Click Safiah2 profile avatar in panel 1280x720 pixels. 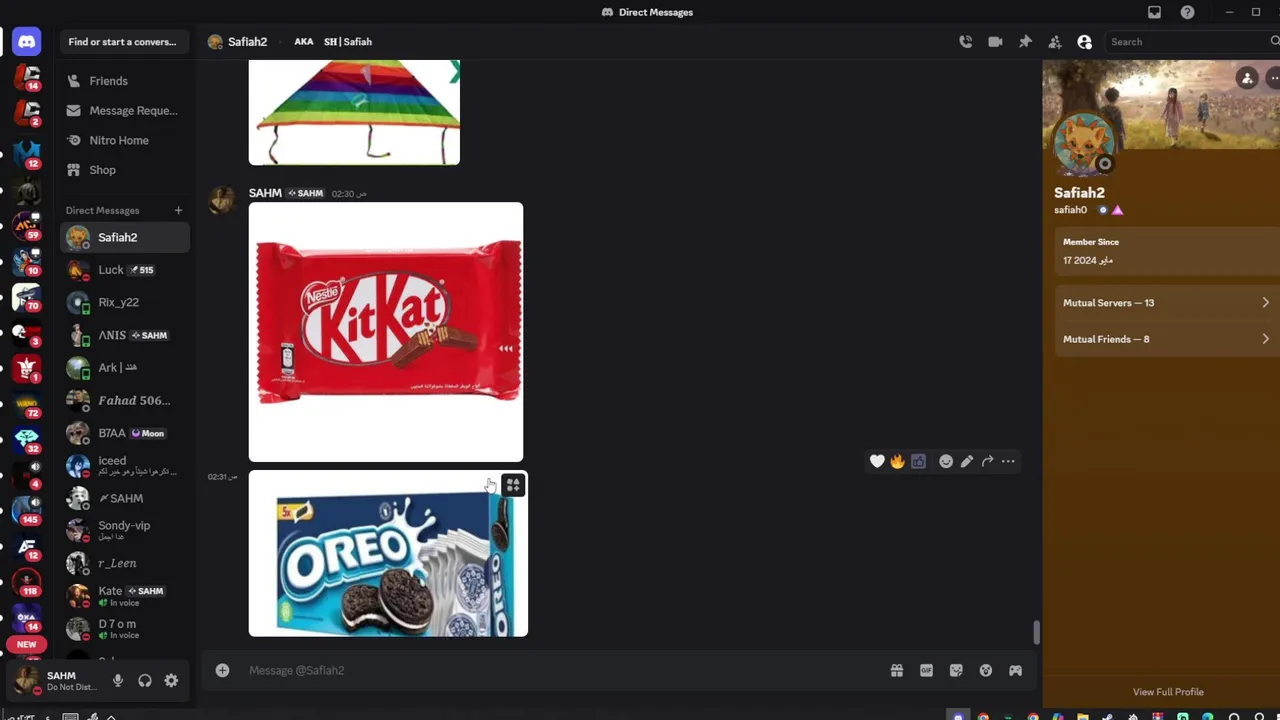click(1084, 145)
